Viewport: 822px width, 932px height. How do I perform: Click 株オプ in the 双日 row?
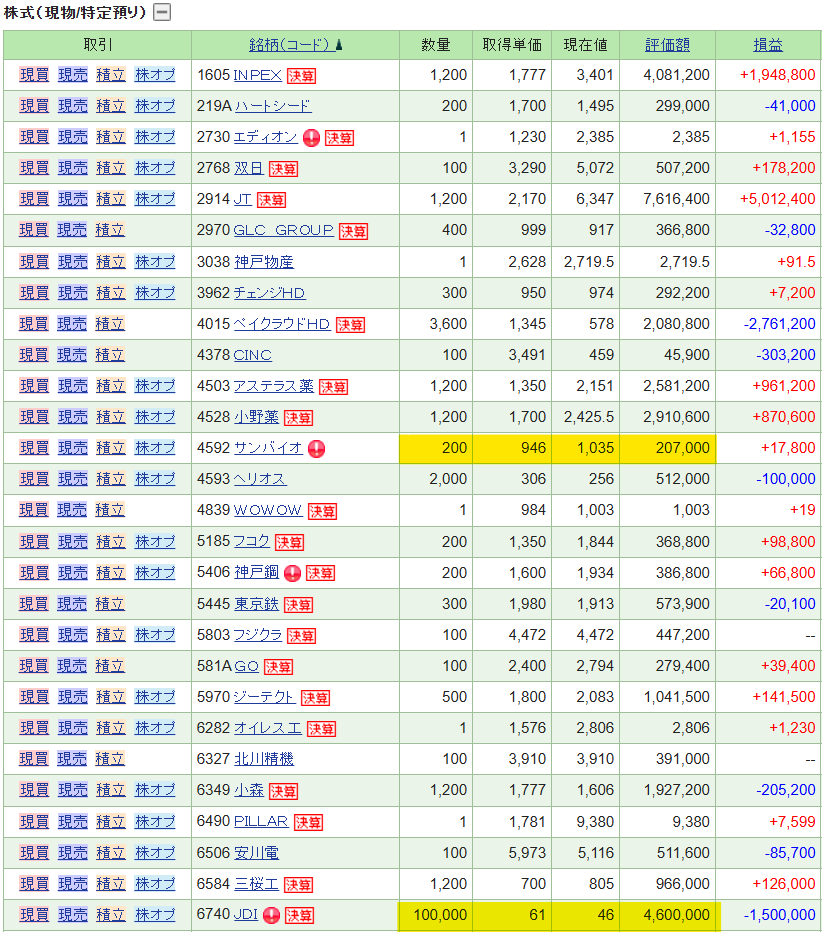pos(155,168)
